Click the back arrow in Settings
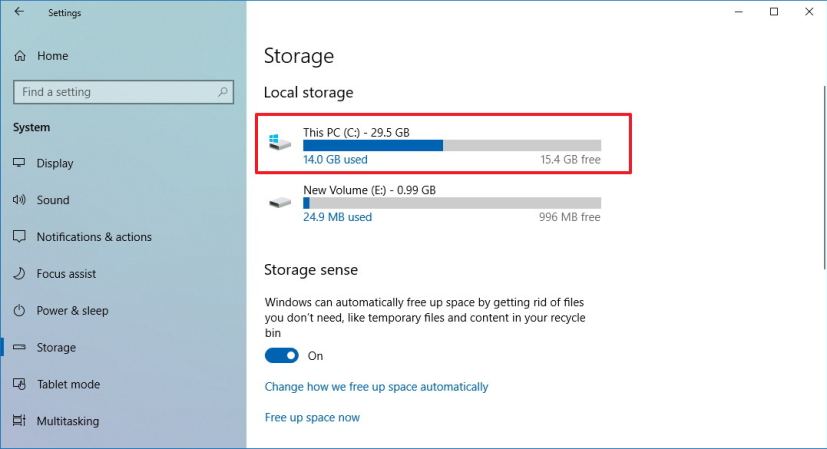This screenshot has width=827, height=449. point(19,12)
